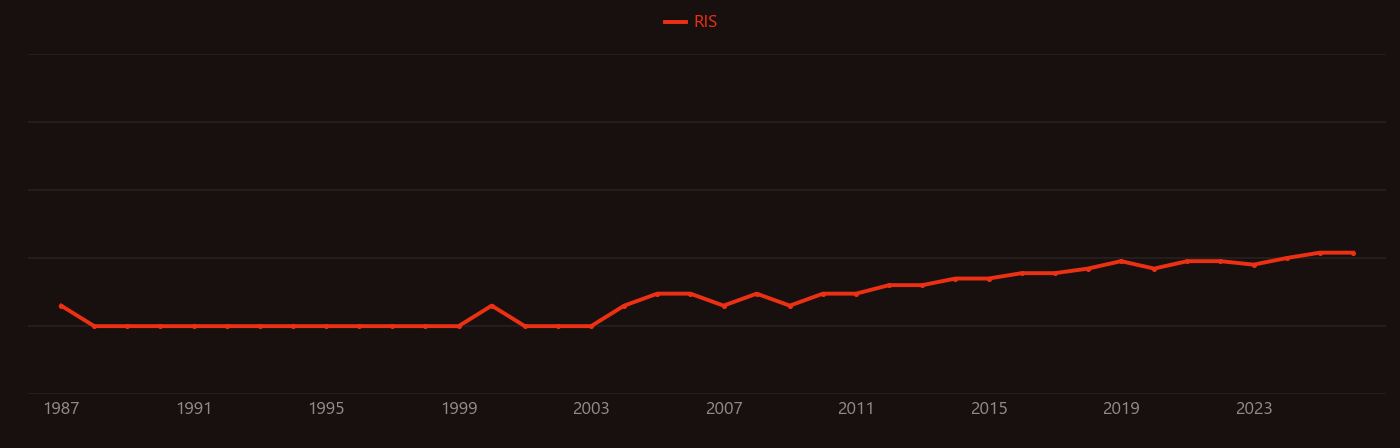Click the 2019 x-axis label
Viewport: 1400px width, 448px height.
click(1121, 409)
